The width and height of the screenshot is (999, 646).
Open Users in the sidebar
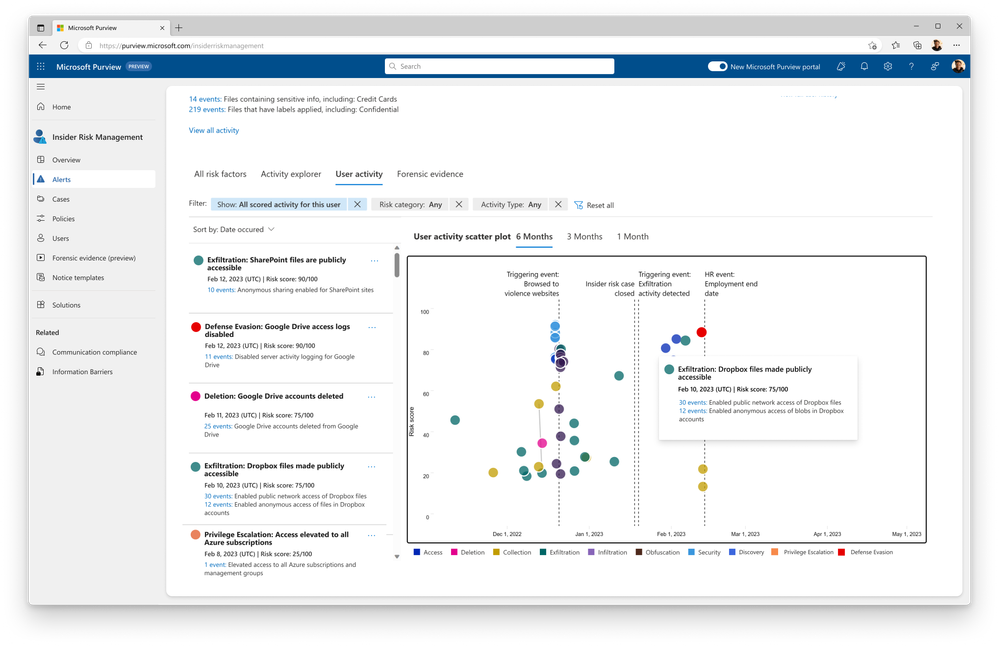[x=61, y=238]
